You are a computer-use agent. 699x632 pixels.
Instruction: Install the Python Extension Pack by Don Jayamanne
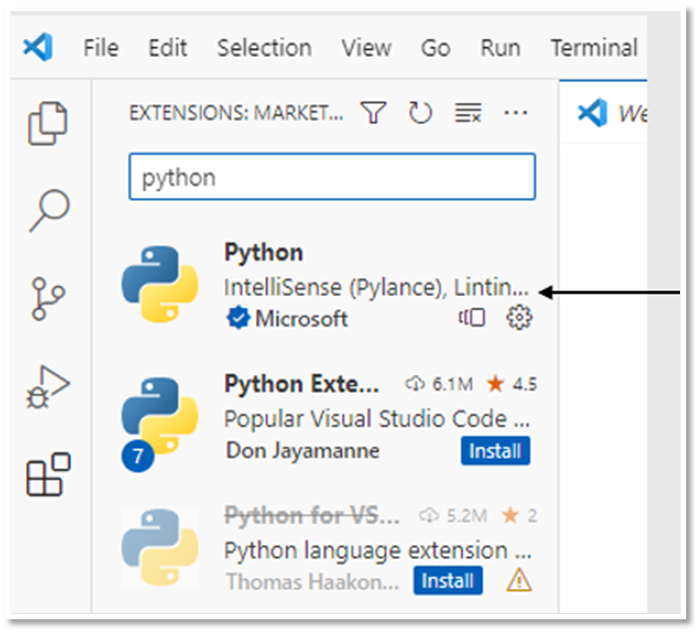click(496, 451)
